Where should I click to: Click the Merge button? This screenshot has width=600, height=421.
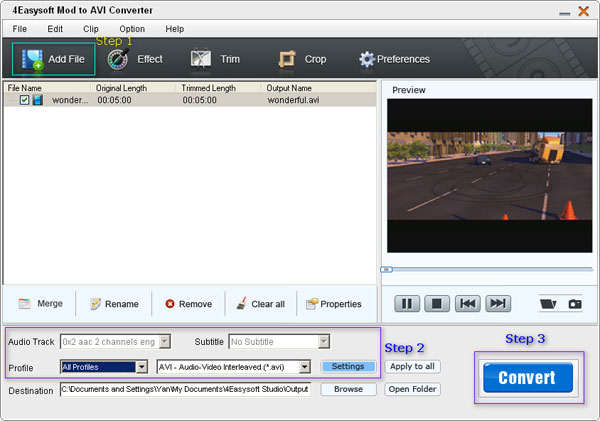point(41,304)
